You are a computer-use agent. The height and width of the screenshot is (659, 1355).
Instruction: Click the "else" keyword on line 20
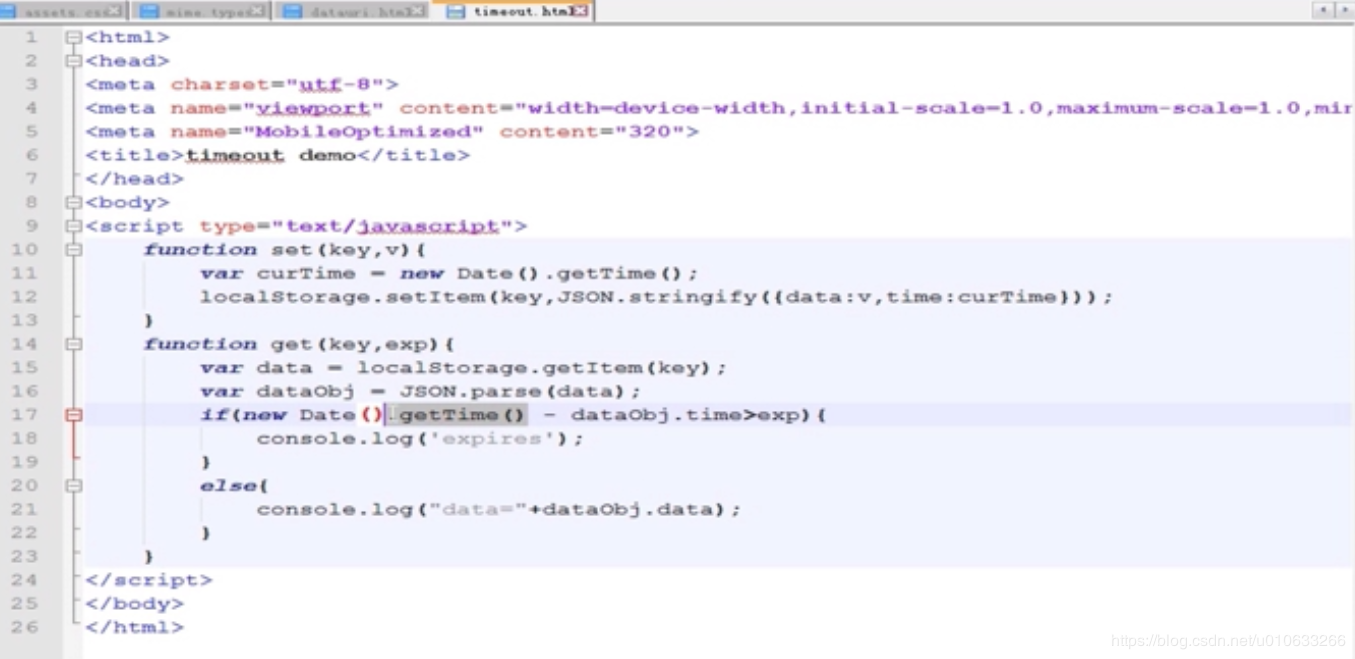[x=228, y=486]
